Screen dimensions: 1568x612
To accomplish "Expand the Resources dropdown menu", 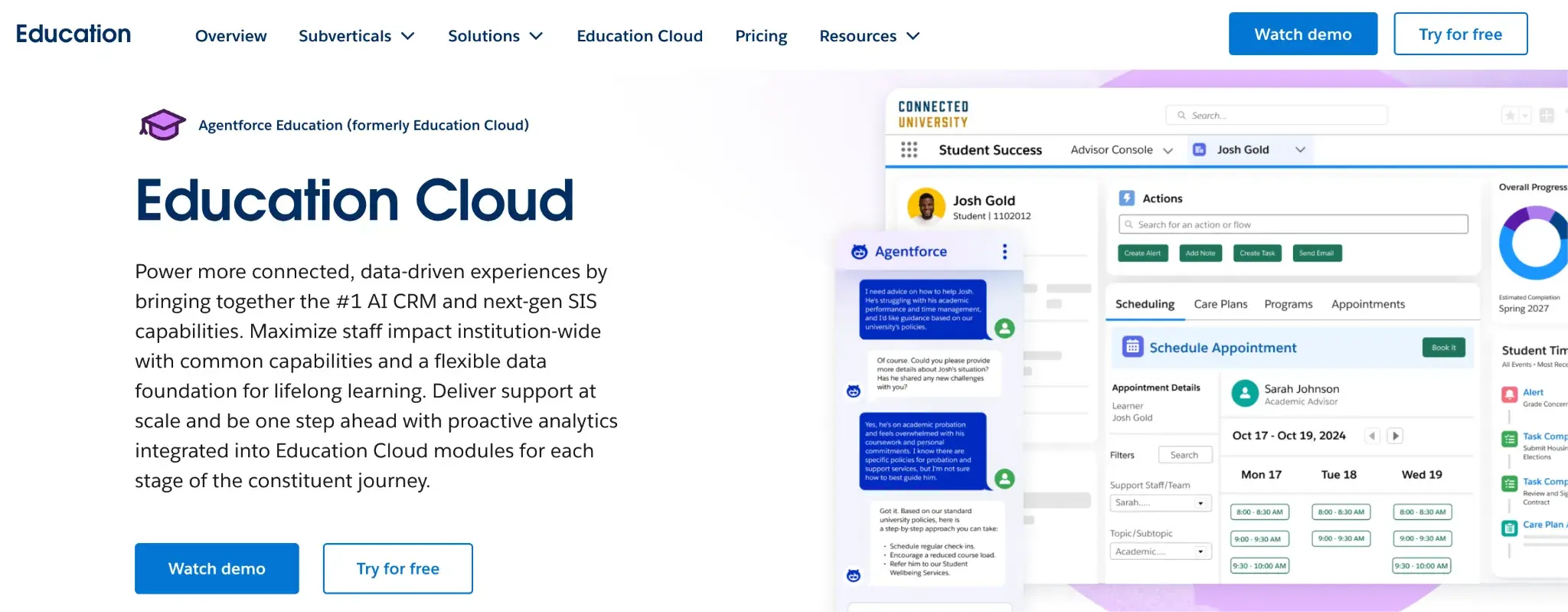I will pos(870,36).
